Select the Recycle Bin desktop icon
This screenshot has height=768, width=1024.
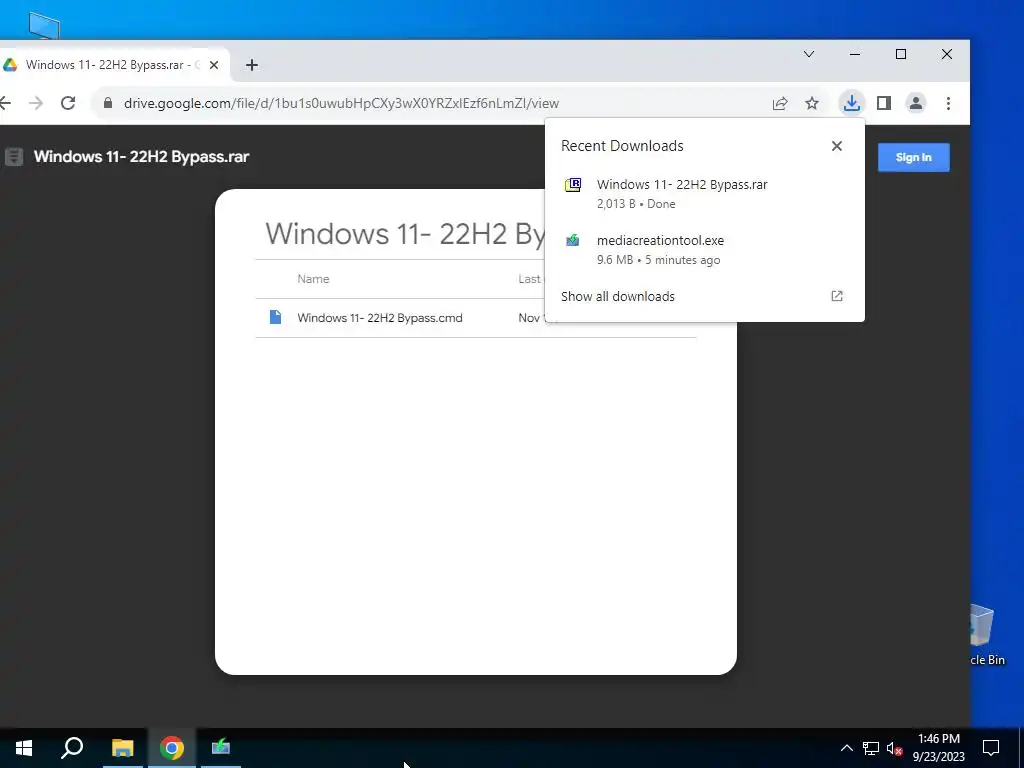986,635
